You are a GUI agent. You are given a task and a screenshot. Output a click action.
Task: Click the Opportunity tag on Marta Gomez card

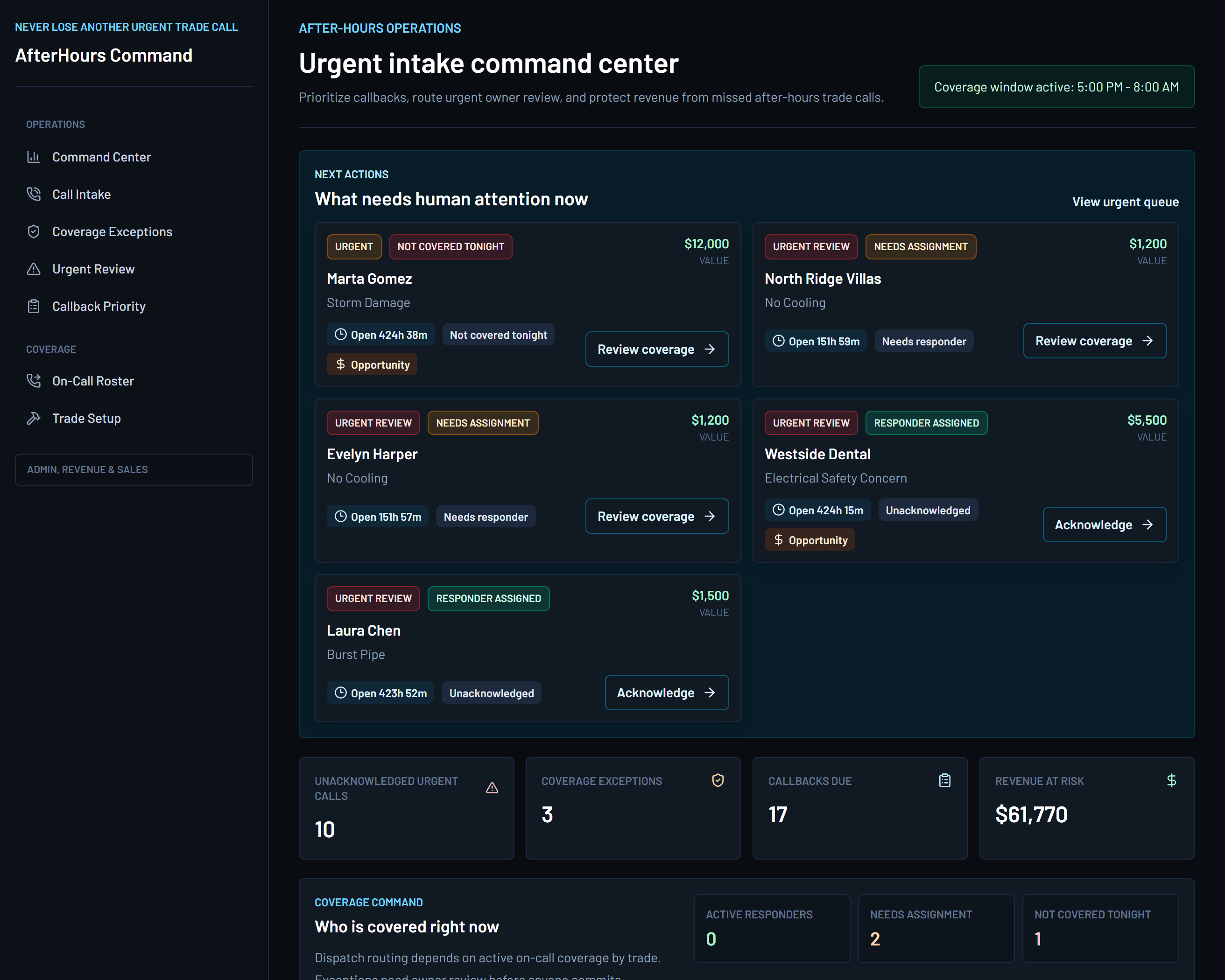tap(372, 365)
